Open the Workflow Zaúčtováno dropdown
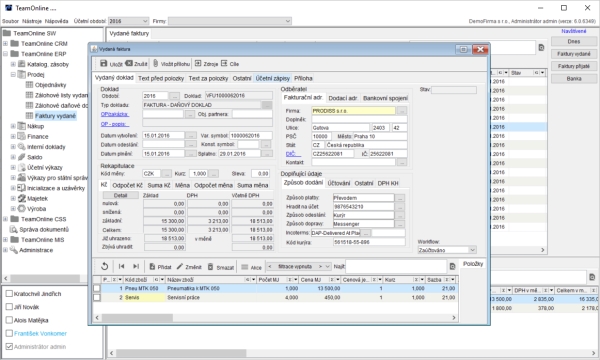The width and height of the screenshot is (600, 360). [447, 250]
